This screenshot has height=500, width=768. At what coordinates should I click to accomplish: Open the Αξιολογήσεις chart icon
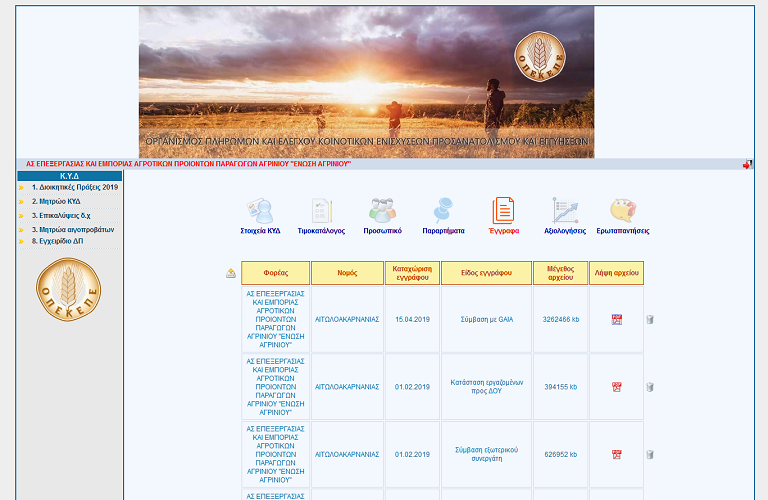coord(564,211)
